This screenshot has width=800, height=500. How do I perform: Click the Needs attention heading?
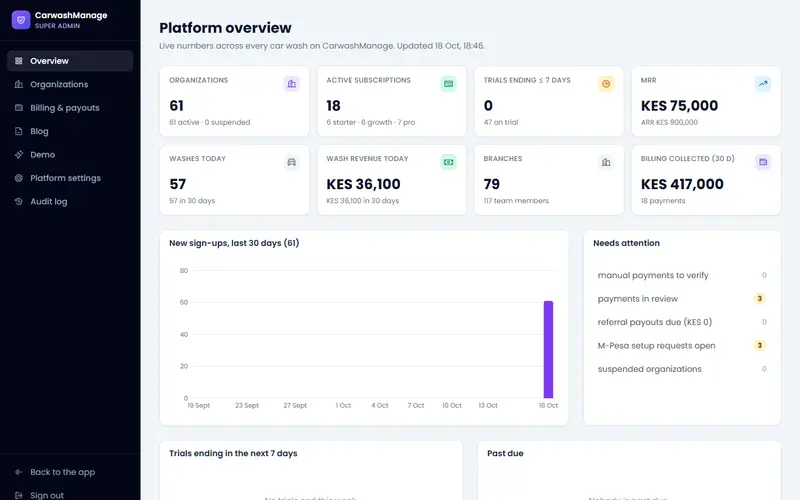point(627,243)
